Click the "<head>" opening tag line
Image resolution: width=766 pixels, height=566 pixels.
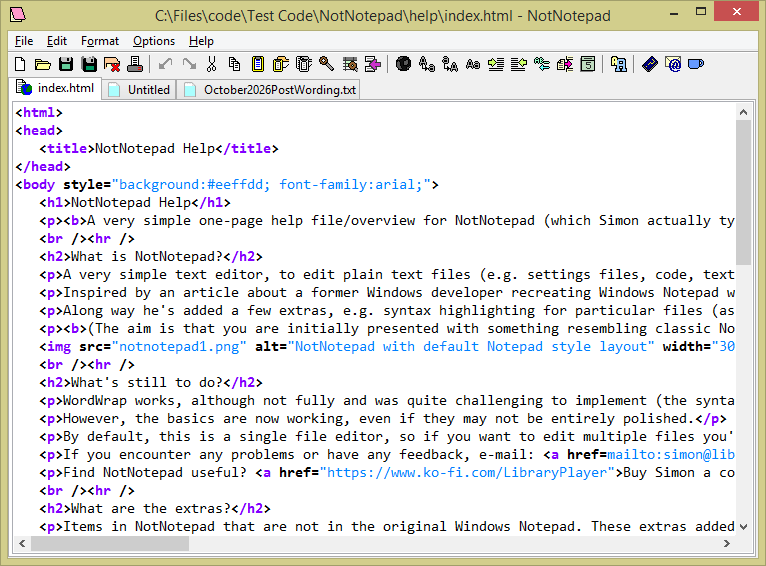tap(39, 131)
